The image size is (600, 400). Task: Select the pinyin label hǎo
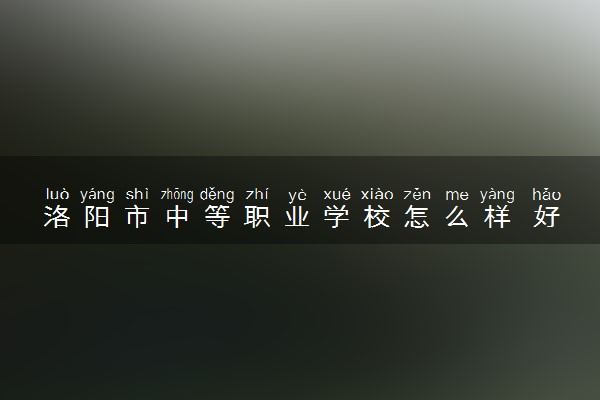coord(547,194)
